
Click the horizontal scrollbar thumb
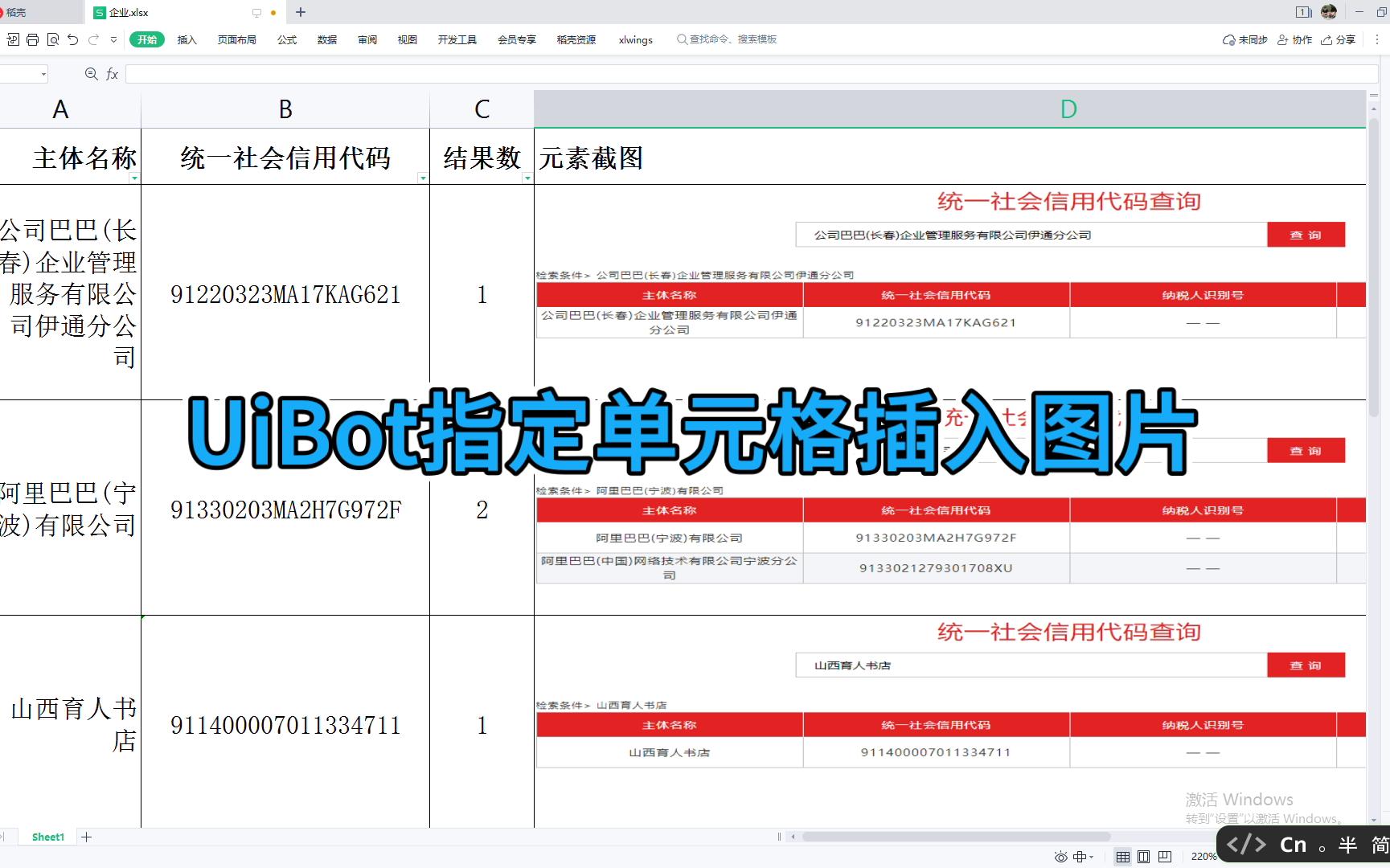click(956, 837)
